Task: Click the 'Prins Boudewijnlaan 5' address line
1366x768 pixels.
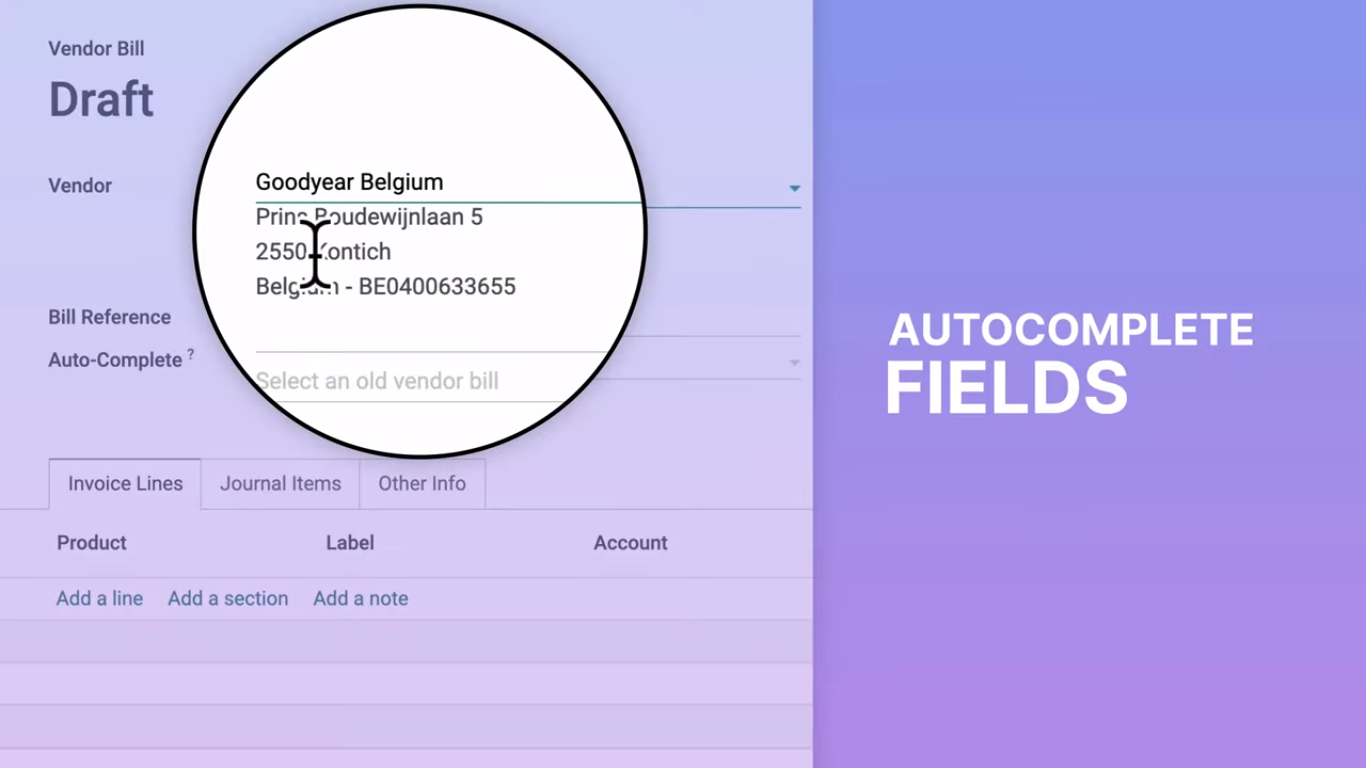Action: (369, 217)
